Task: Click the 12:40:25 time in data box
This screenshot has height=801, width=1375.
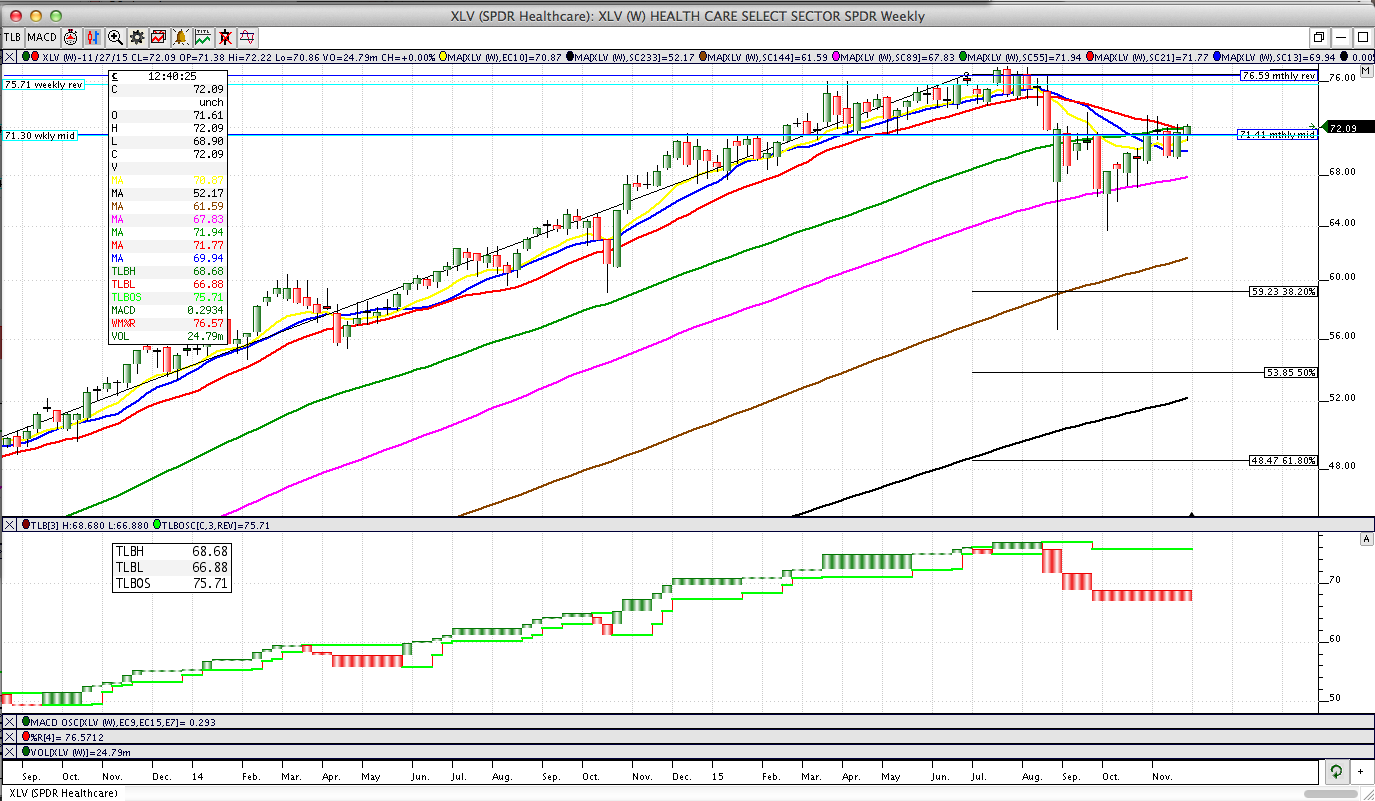Action: point(171,76)
